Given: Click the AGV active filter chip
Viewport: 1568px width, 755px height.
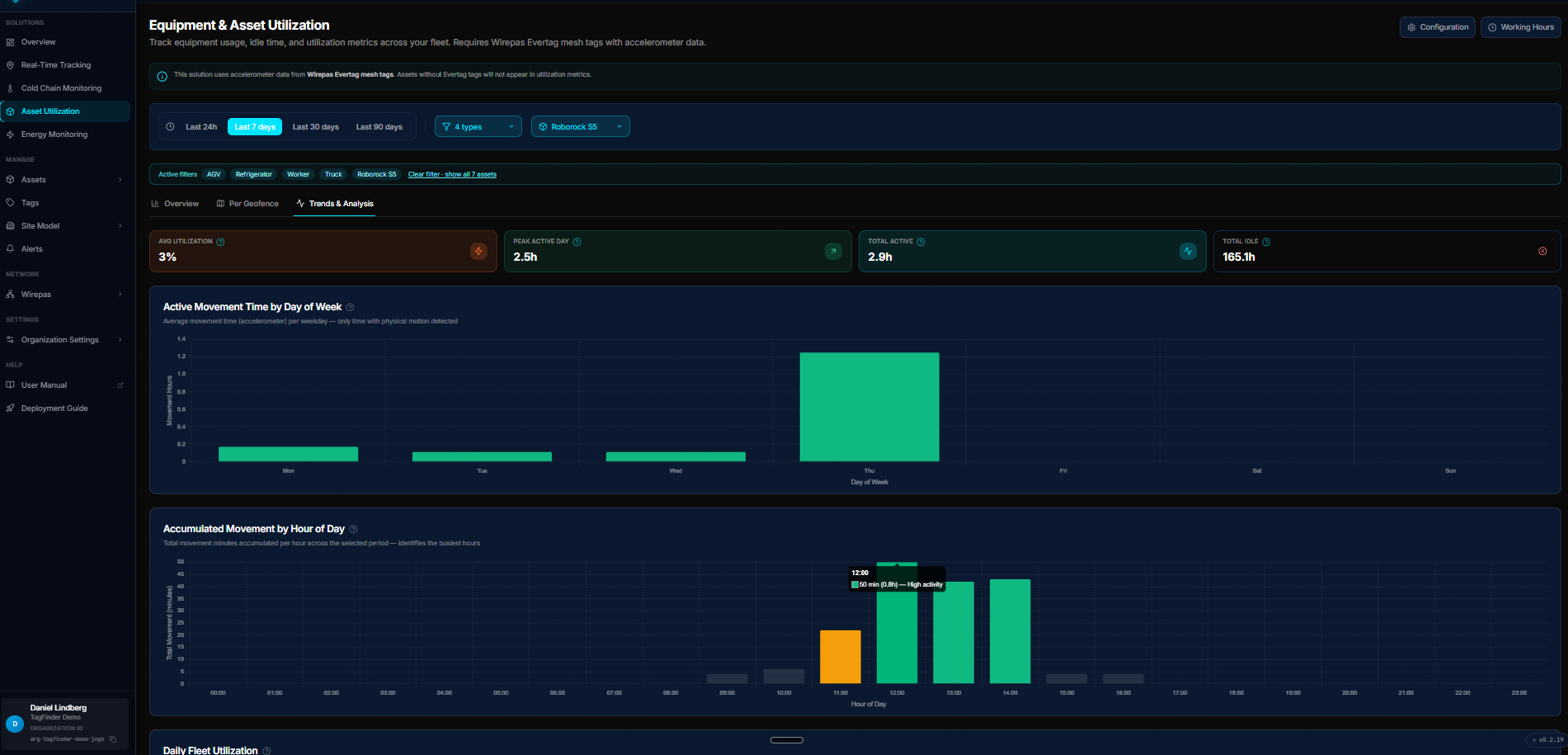Looking at the screenshot, I should (x=214, y=174).
